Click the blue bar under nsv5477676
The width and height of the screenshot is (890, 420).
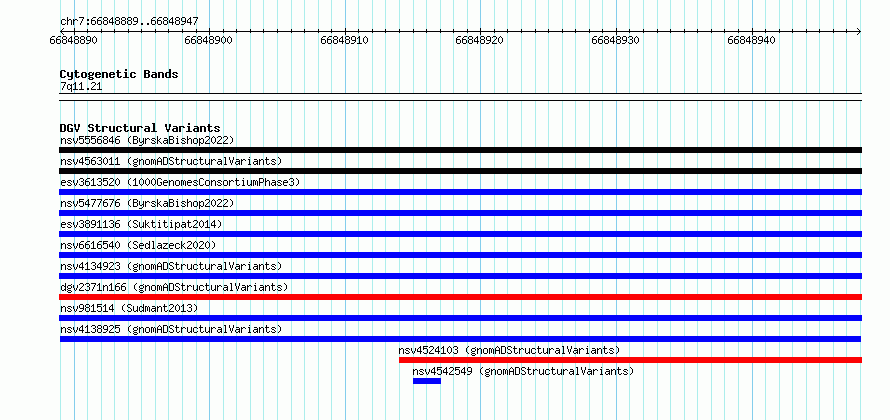[460, 213]
